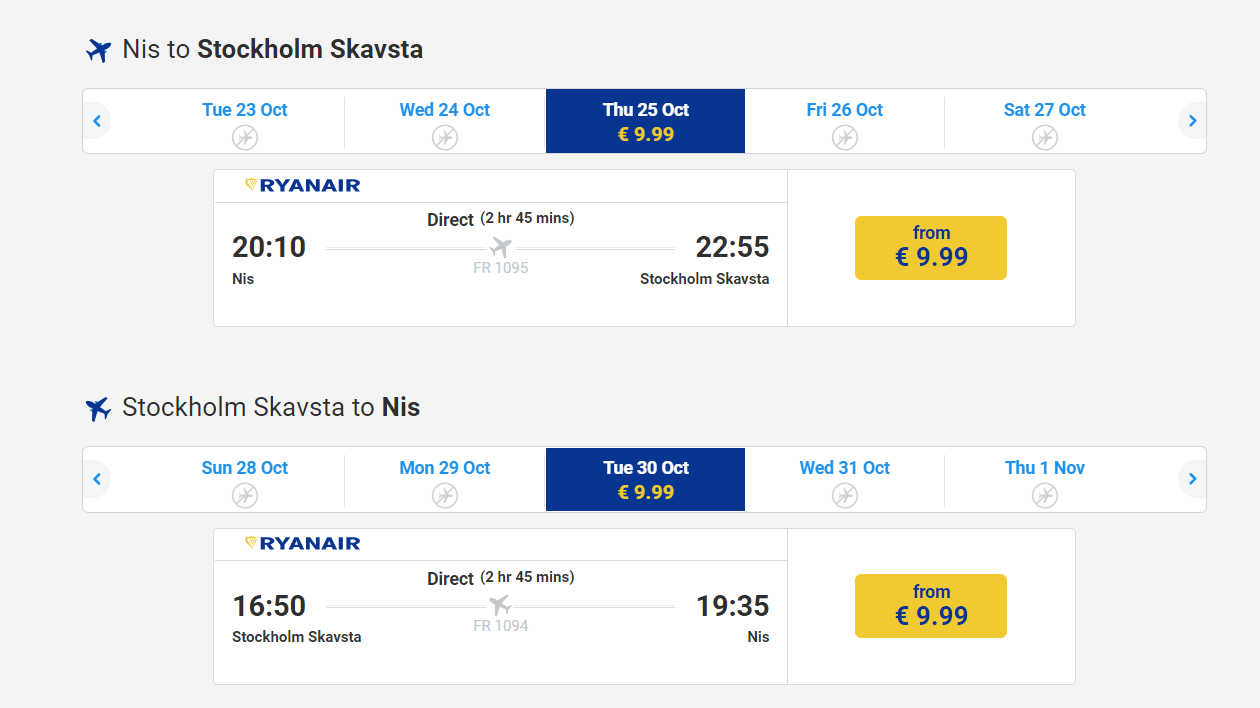
Task: Click the no-flight icon under Thu 1 Nov
Action: pyautogui.click(x=1045, y=495)
